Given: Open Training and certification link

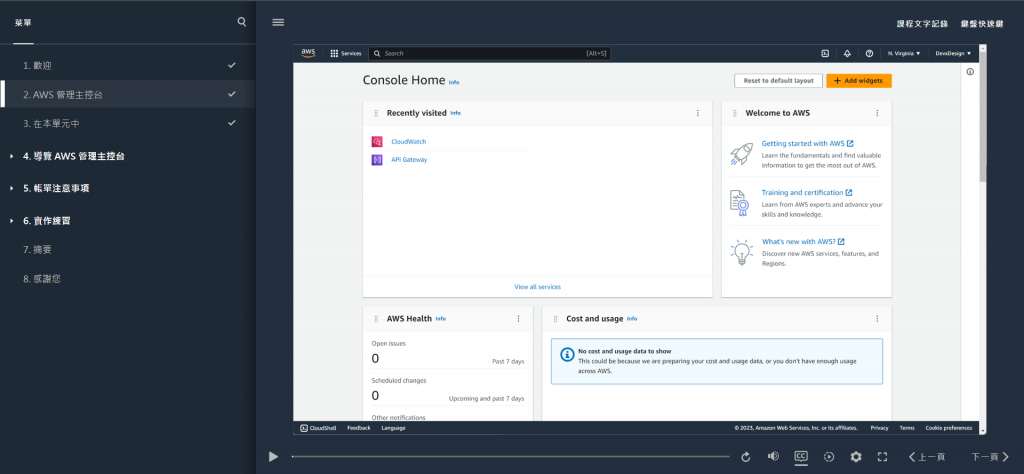Looking at the screenshot, I should point(807,193).
